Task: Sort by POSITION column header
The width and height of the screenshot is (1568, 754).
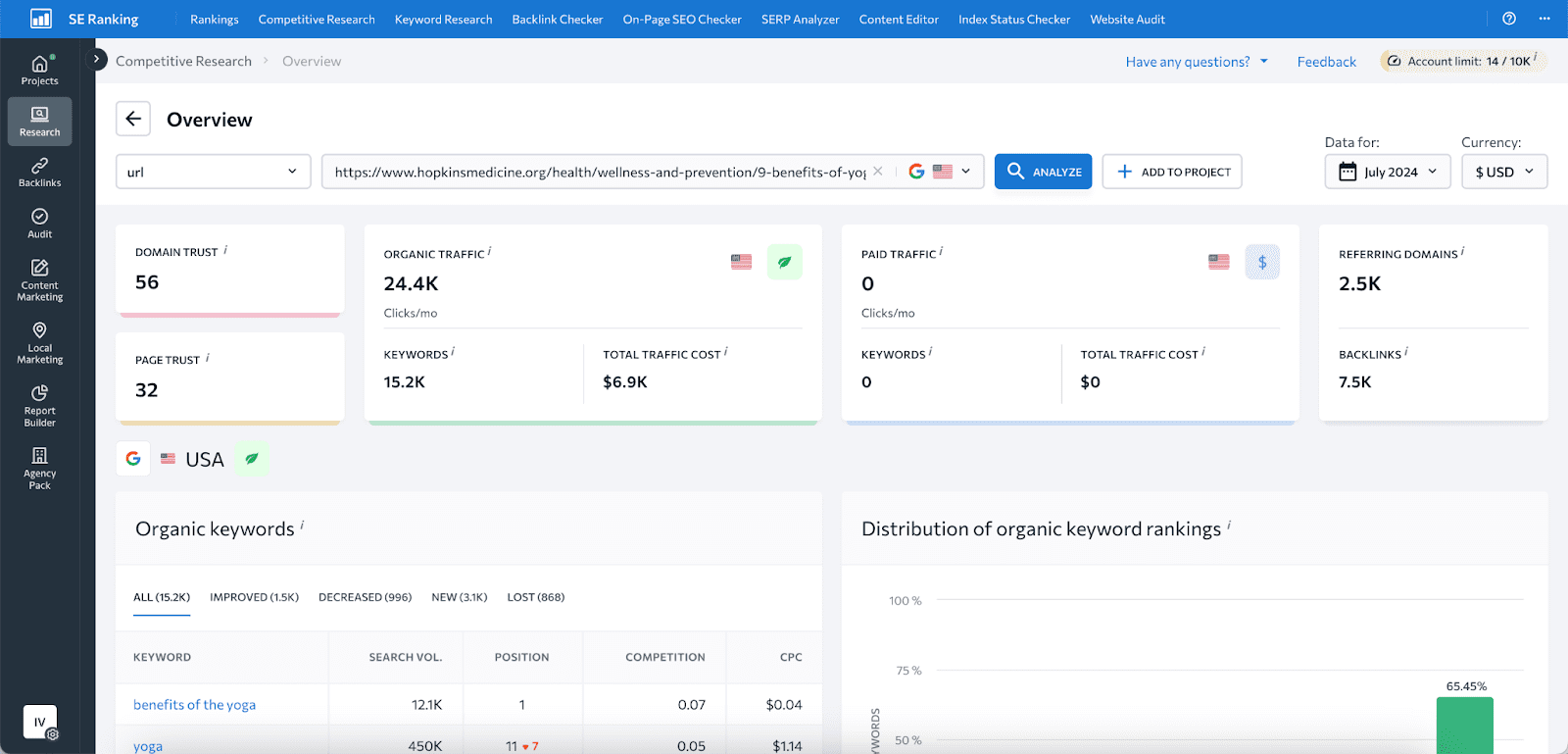Action: (x=521, y=657)
